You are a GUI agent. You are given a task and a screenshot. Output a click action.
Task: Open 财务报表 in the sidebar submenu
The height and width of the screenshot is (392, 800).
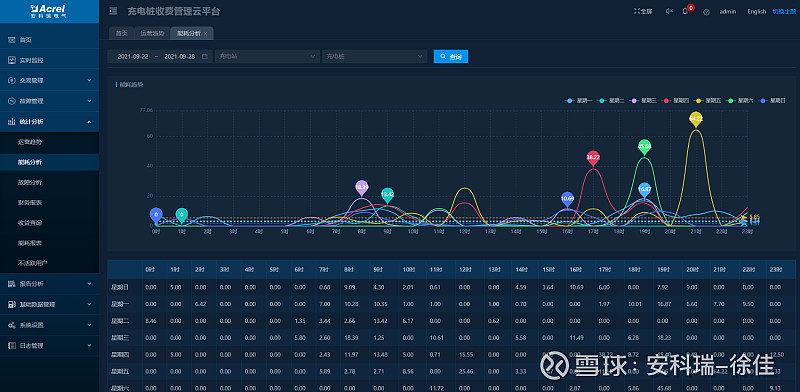click(x=30, y=203)
